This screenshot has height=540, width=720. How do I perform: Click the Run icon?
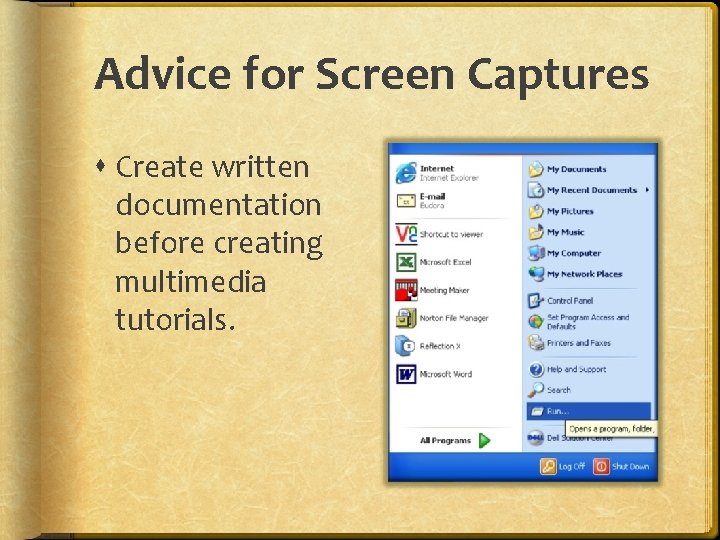537,411
